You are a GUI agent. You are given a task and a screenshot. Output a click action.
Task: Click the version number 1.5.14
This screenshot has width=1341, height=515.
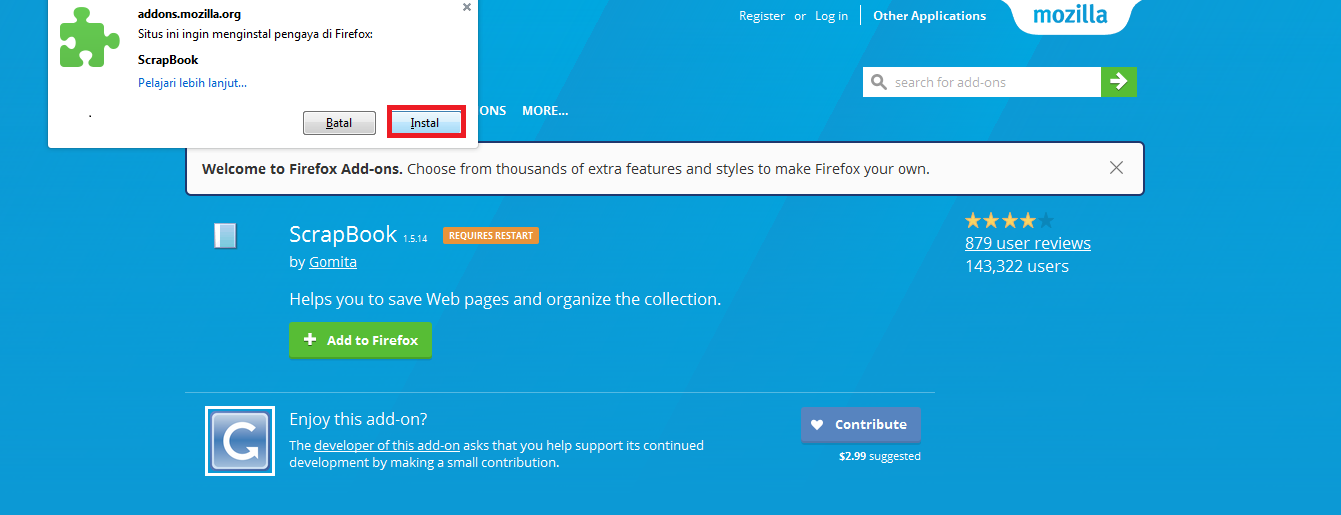point(415,239)
